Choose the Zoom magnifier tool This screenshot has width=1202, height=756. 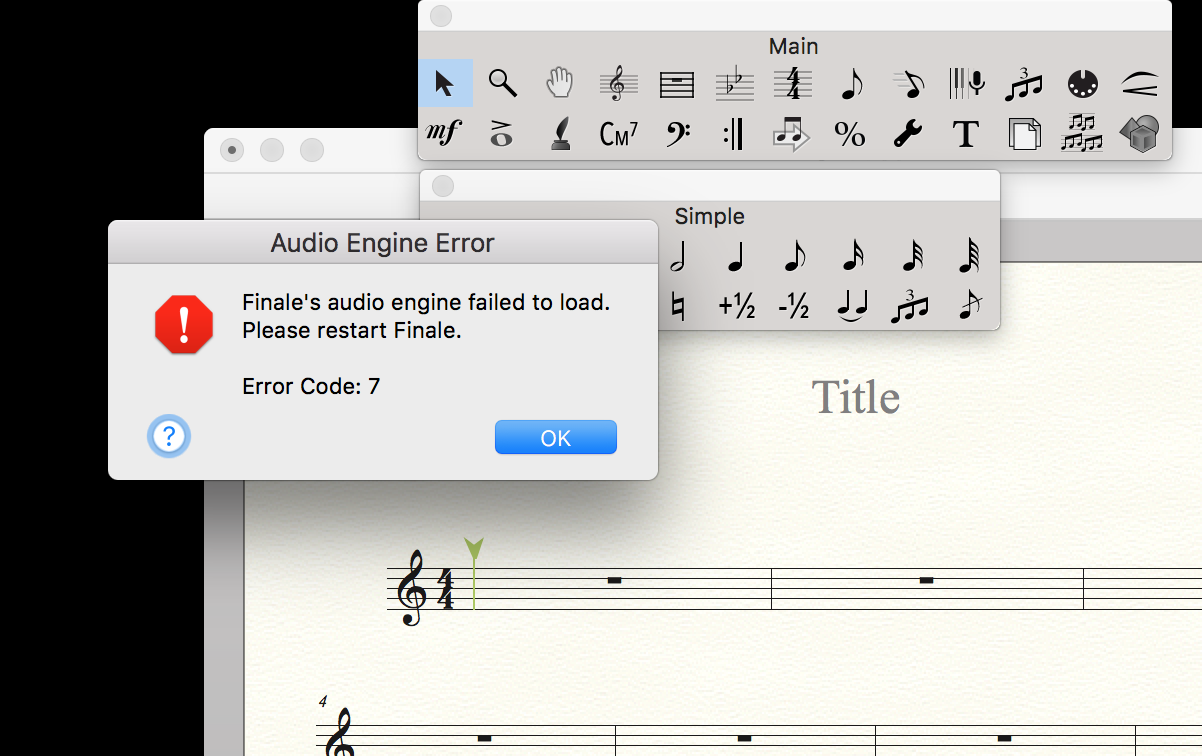tap(502, 84)
